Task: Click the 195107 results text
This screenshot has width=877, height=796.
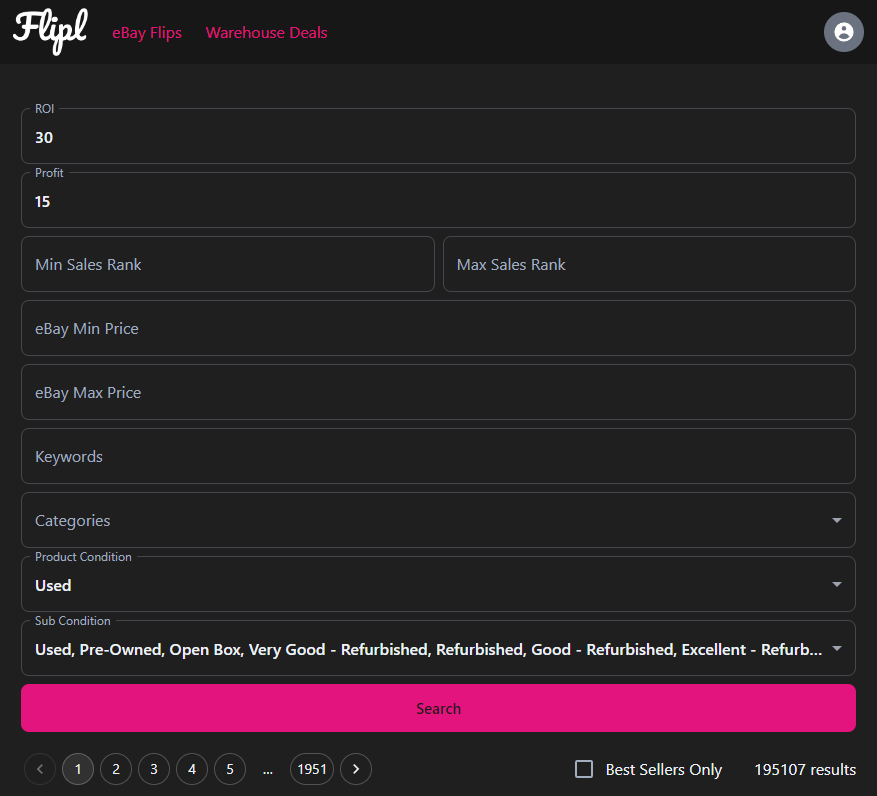Action: (805, 770)
